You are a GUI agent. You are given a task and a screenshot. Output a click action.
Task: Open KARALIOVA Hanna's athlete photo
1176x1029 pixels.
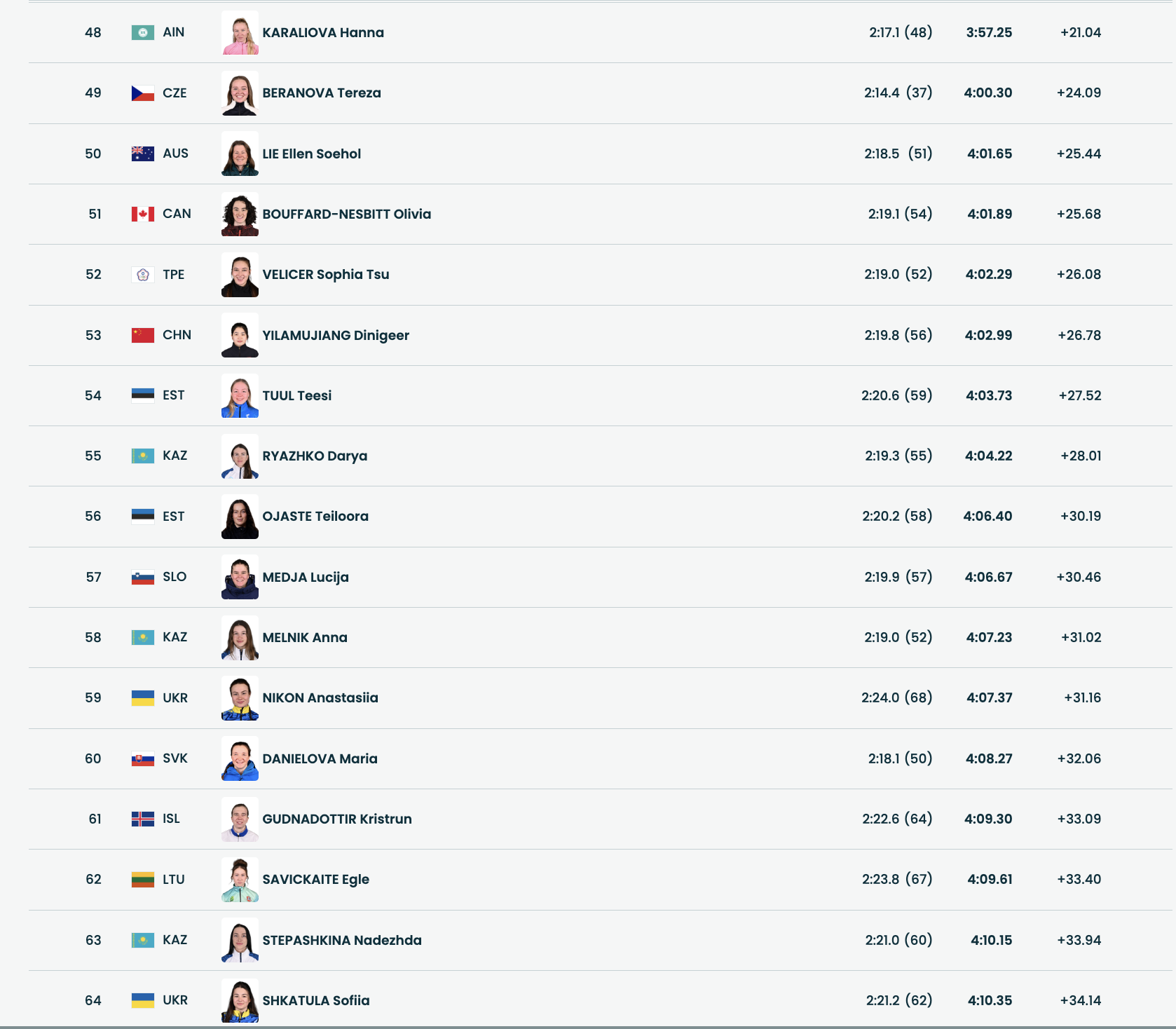tap(240, 32)
